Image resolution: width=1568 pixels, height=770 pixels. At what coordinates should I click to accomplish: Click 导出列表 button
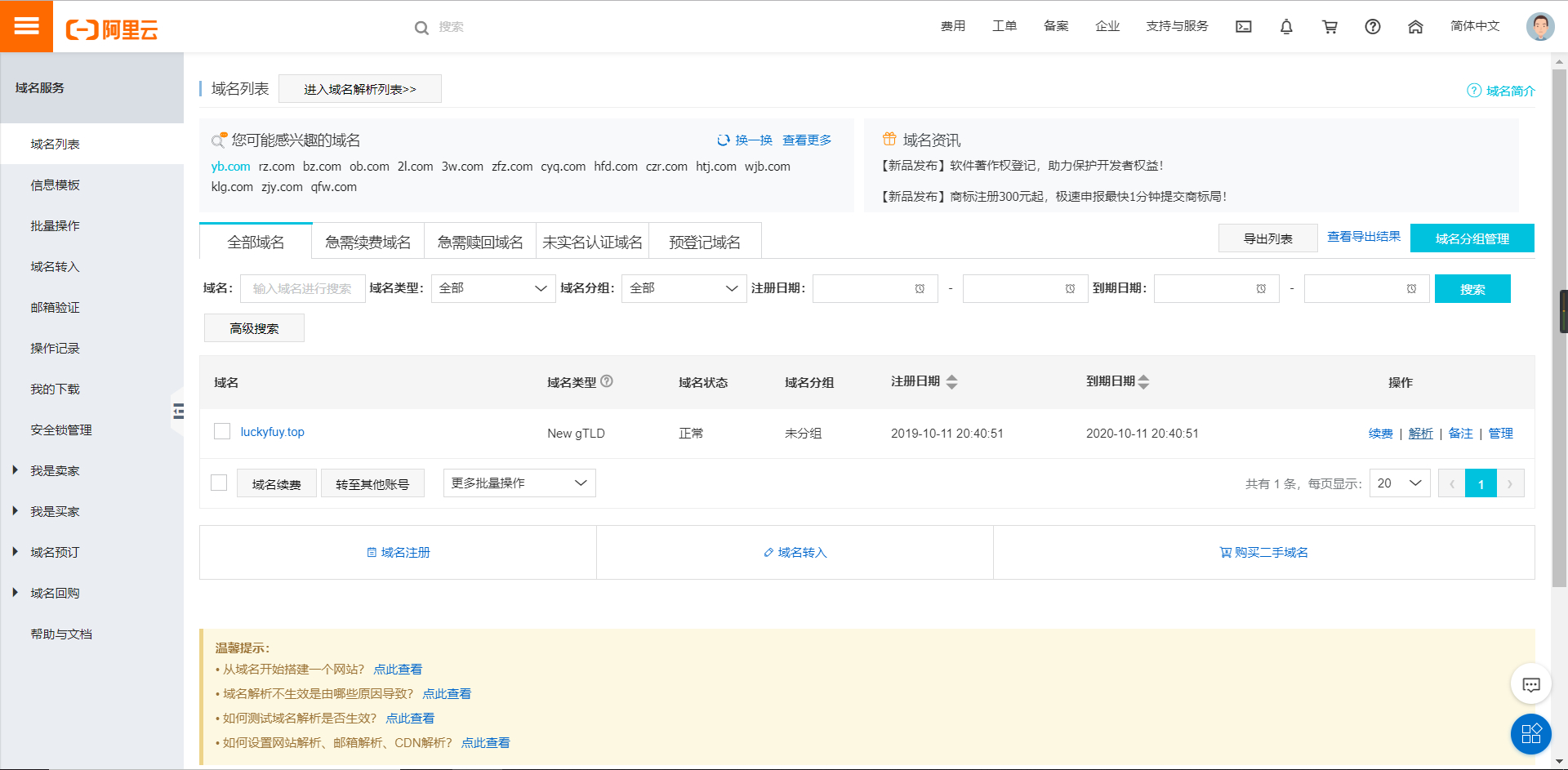coord(1267,238)
